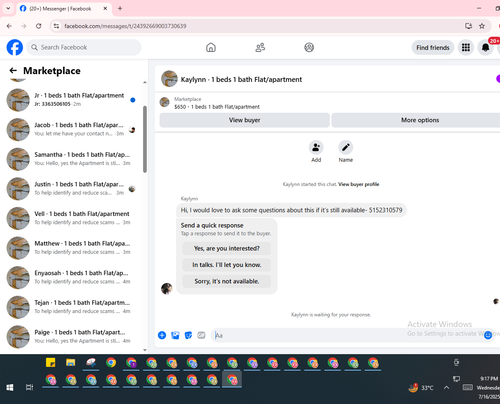Screen dimensions: 500x404
Task: Open a new browser tab
Action: pos(120,8)
